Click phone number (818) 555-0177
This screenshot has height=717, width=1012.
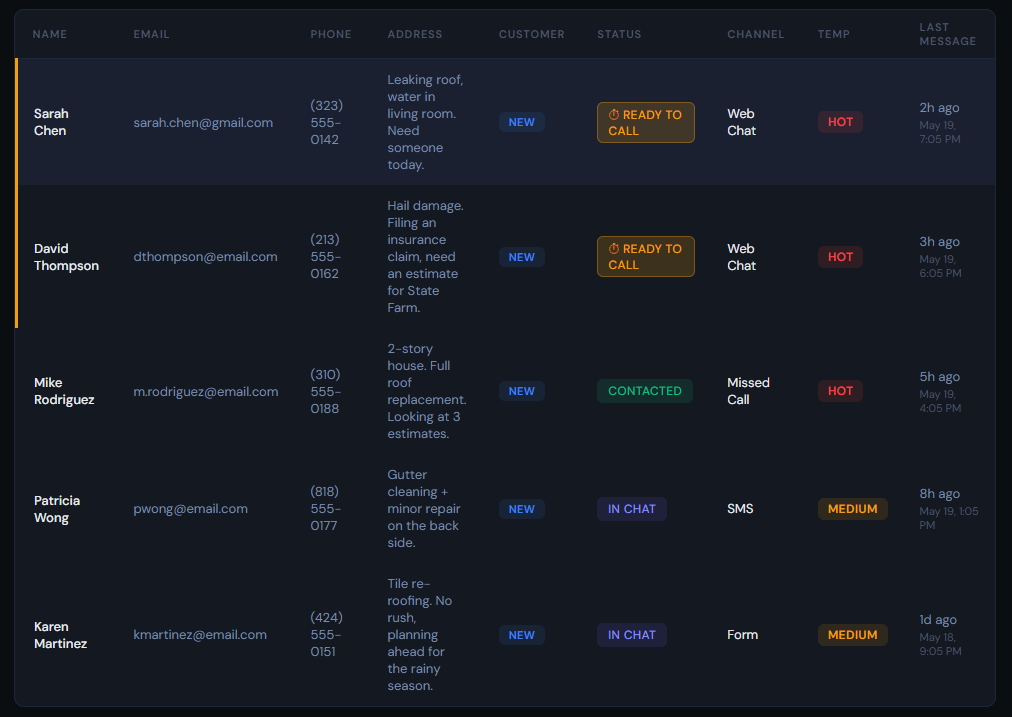tap(325, 509)
